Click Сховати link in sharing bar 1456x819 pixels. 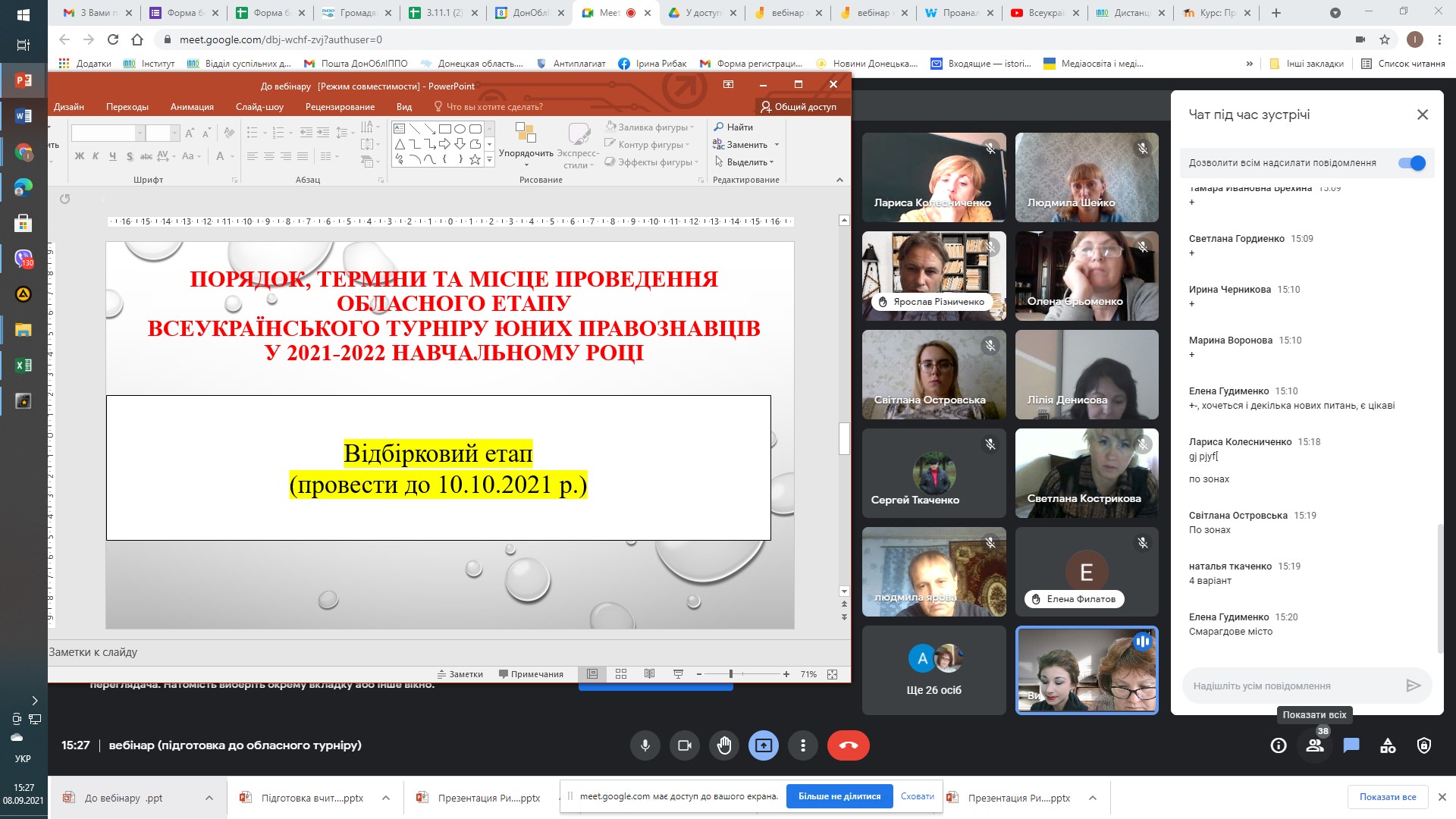918,796
